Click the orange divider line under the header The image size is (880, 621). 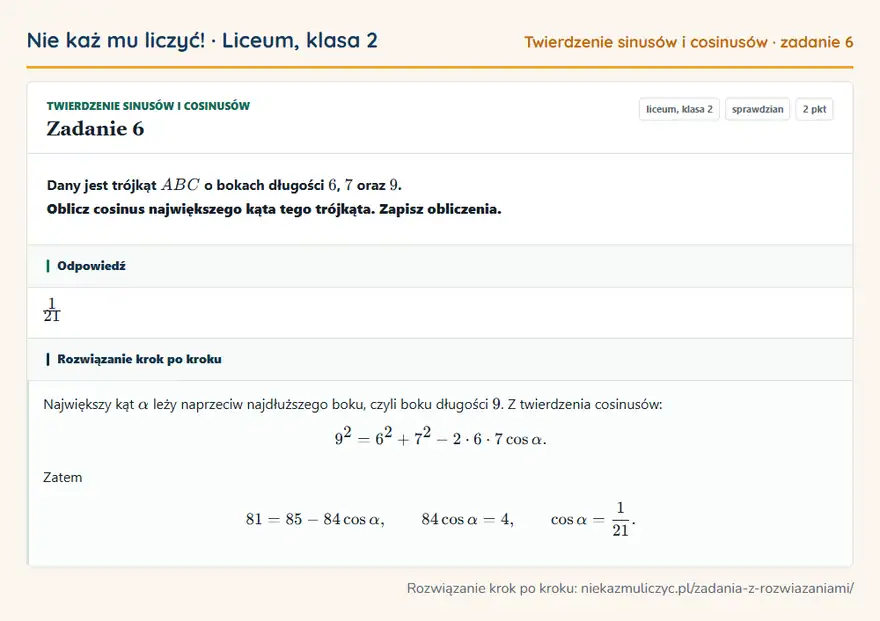[x=440, y=67]
